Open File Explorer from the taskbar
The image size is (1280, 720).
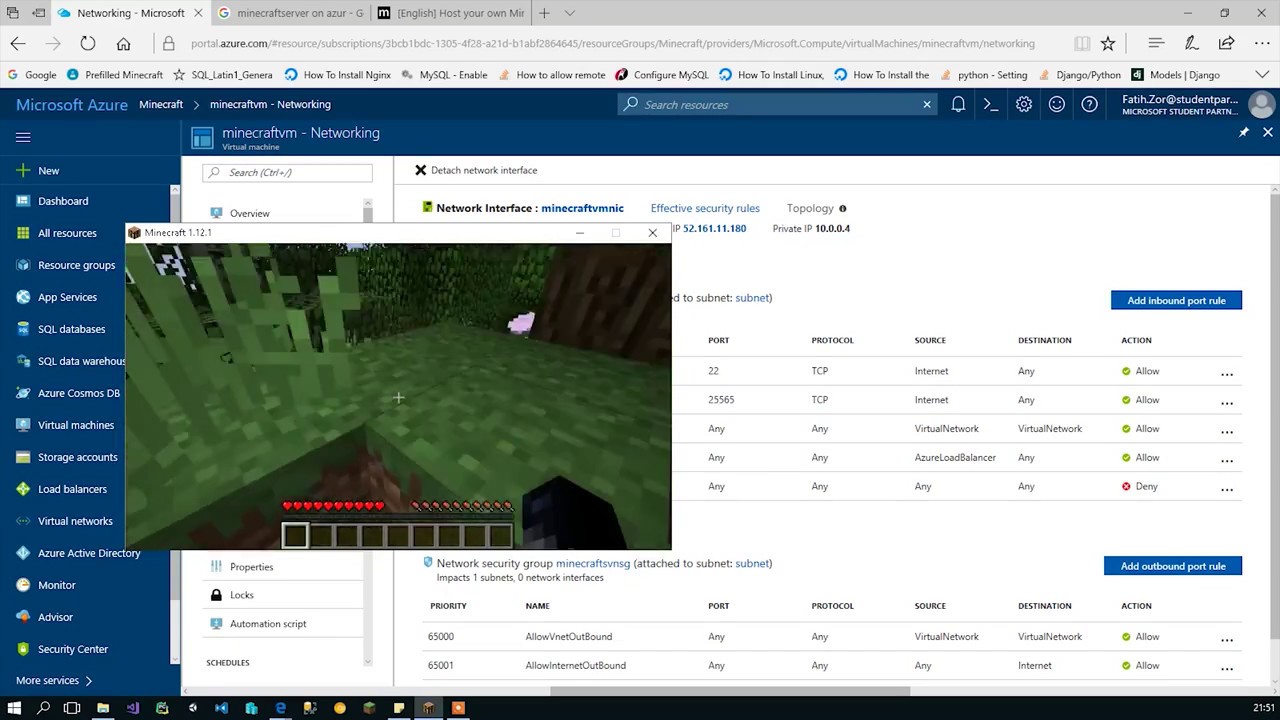click(x=102, y=708)
